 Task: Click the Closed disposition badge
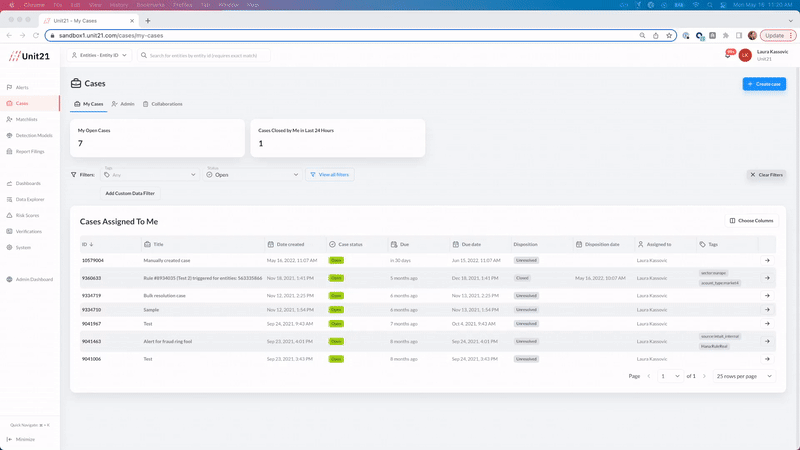522,278
